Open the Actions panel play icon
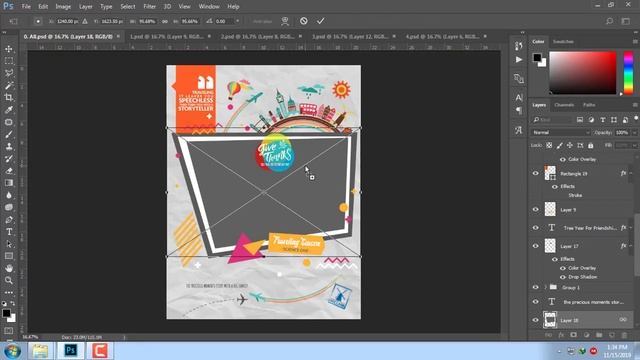Image resolution: width=640 pixels, height=360 pixels. click(x=518, y=60)
